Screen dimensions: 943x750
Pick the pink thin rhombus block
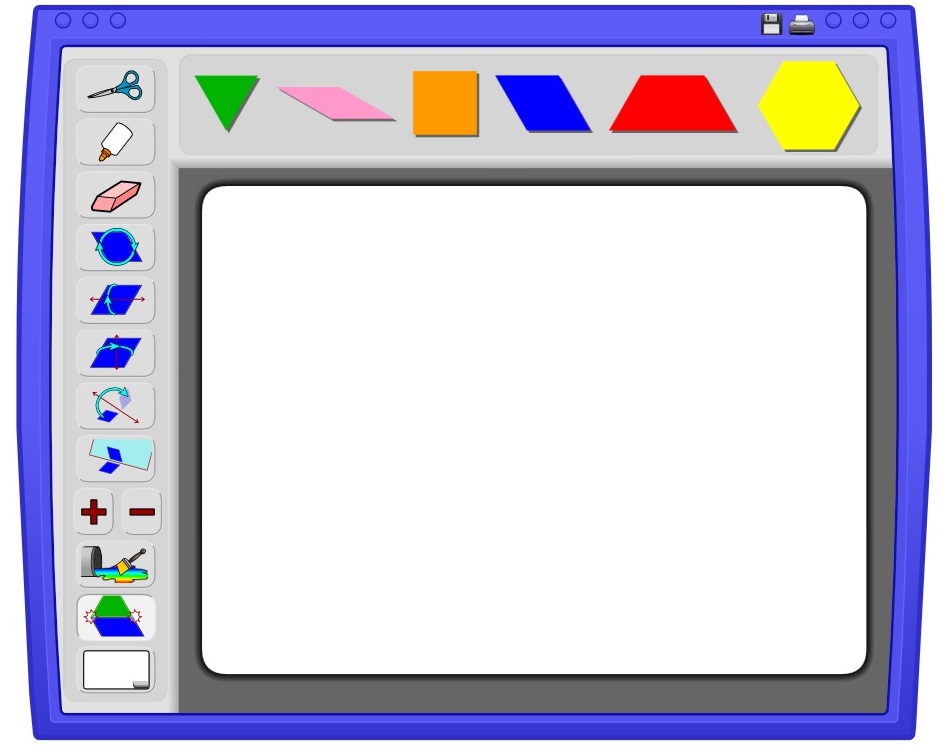click(337, 103)
